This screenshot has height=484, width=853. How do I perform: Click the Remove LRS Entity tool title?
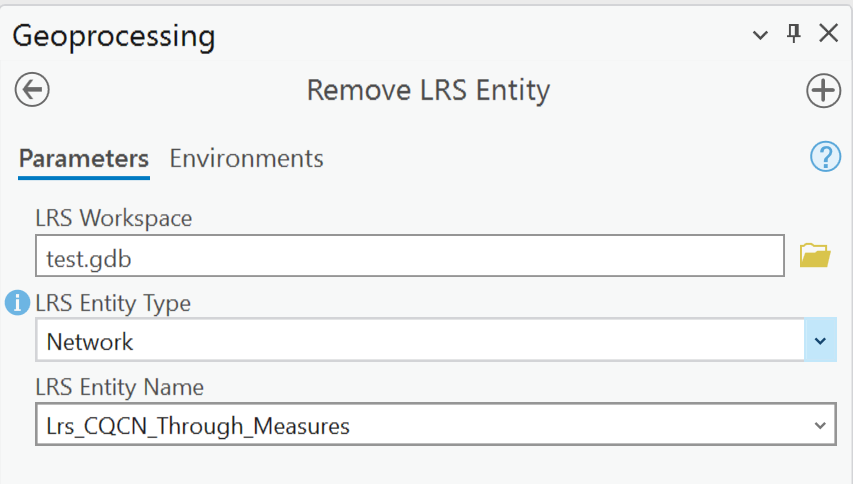click(428, 91)
